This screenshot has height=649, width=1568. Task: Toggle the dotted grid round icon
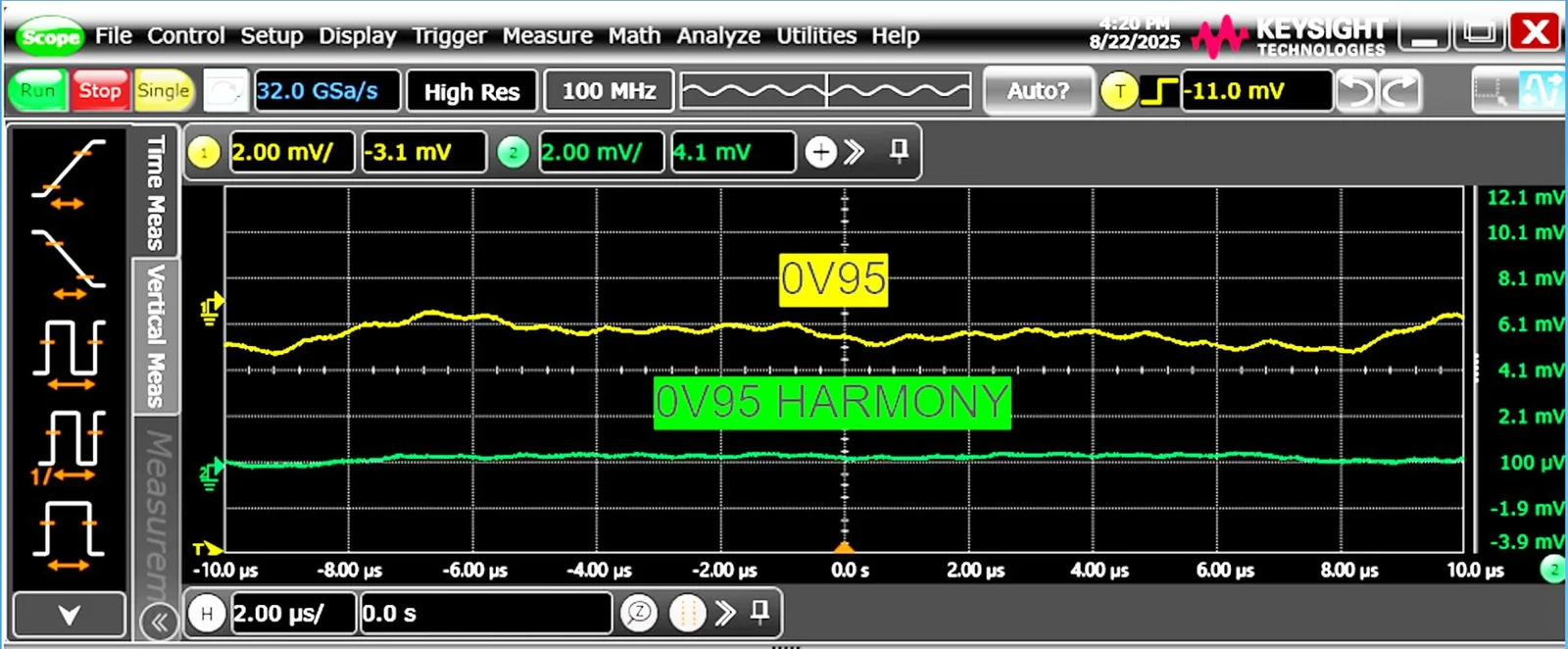click(687, 614)
